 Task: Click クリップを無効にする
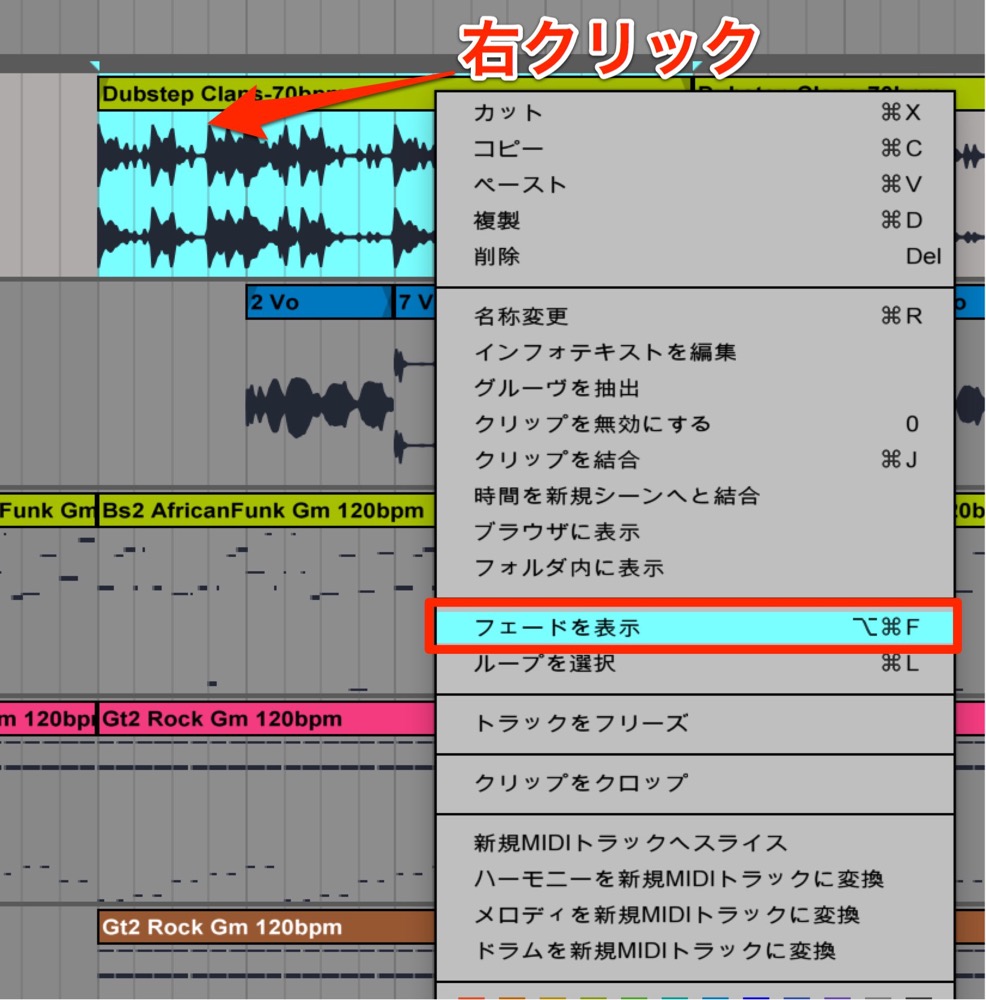tap(695, 423)
